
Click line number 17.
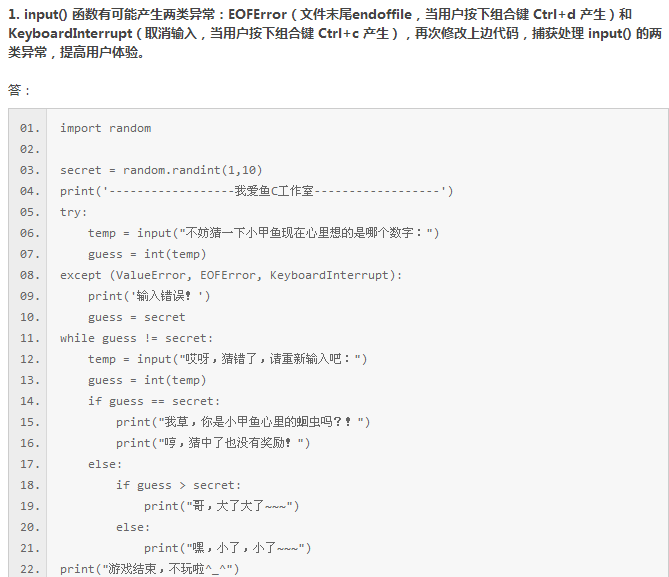[x=30, y=464]
